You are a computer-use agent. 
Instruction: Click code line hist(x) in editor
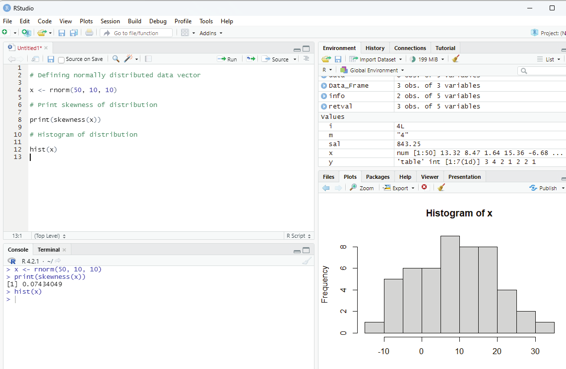click(43, 149)
